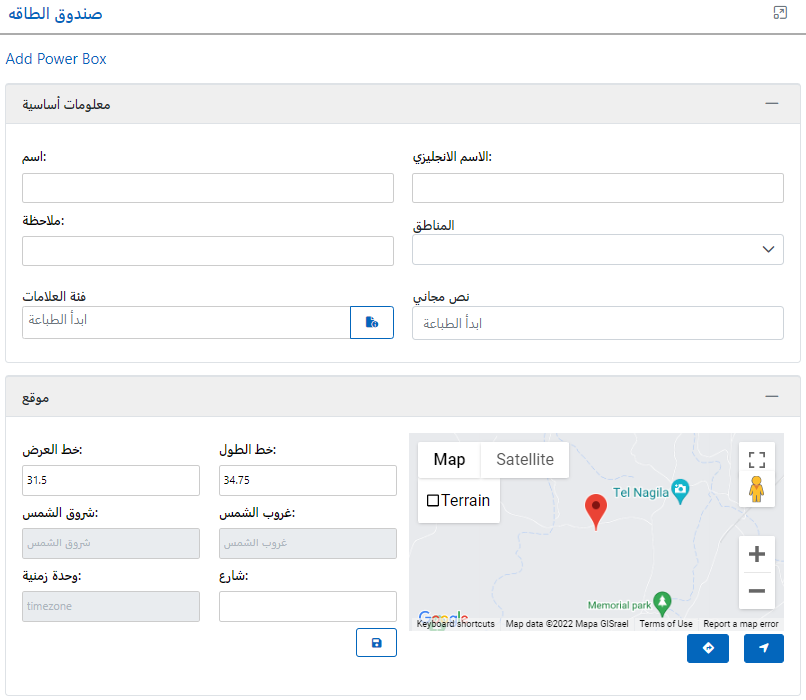The width and height of the screenshot is (806, 700).
Task: Toggle the map fullscreen view
Action: point(757,460)
